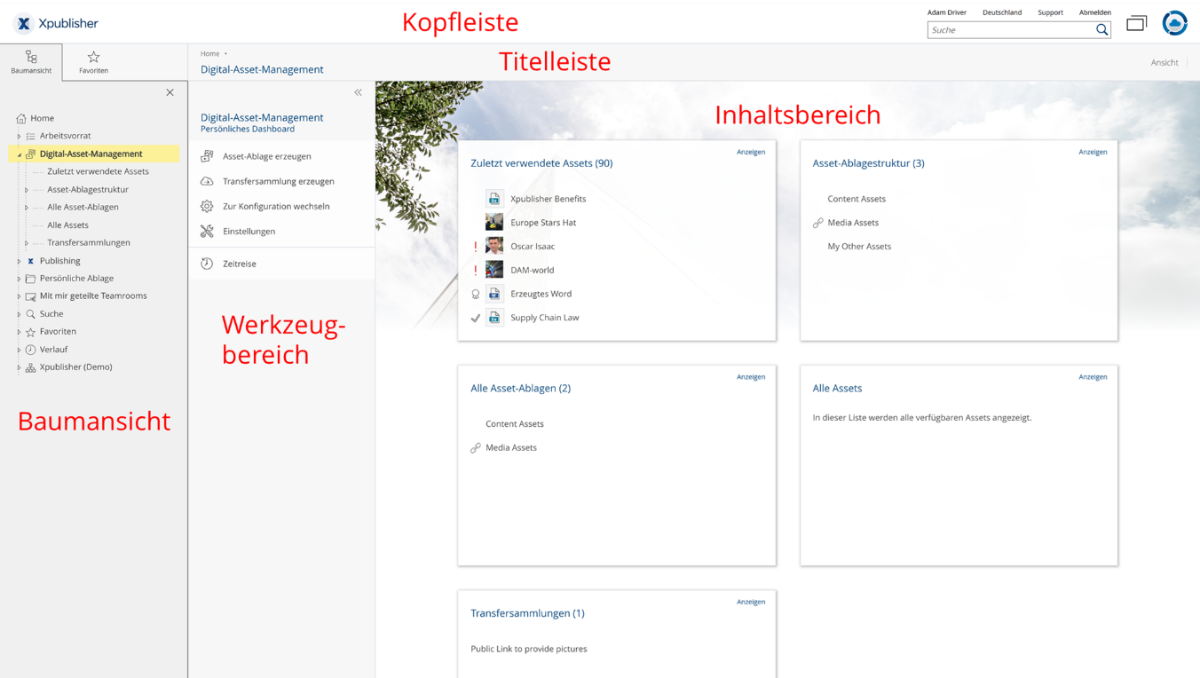Click "Public Link to provide pictures"
Viewport: 1200px width, 678px height.
[529, 649]
